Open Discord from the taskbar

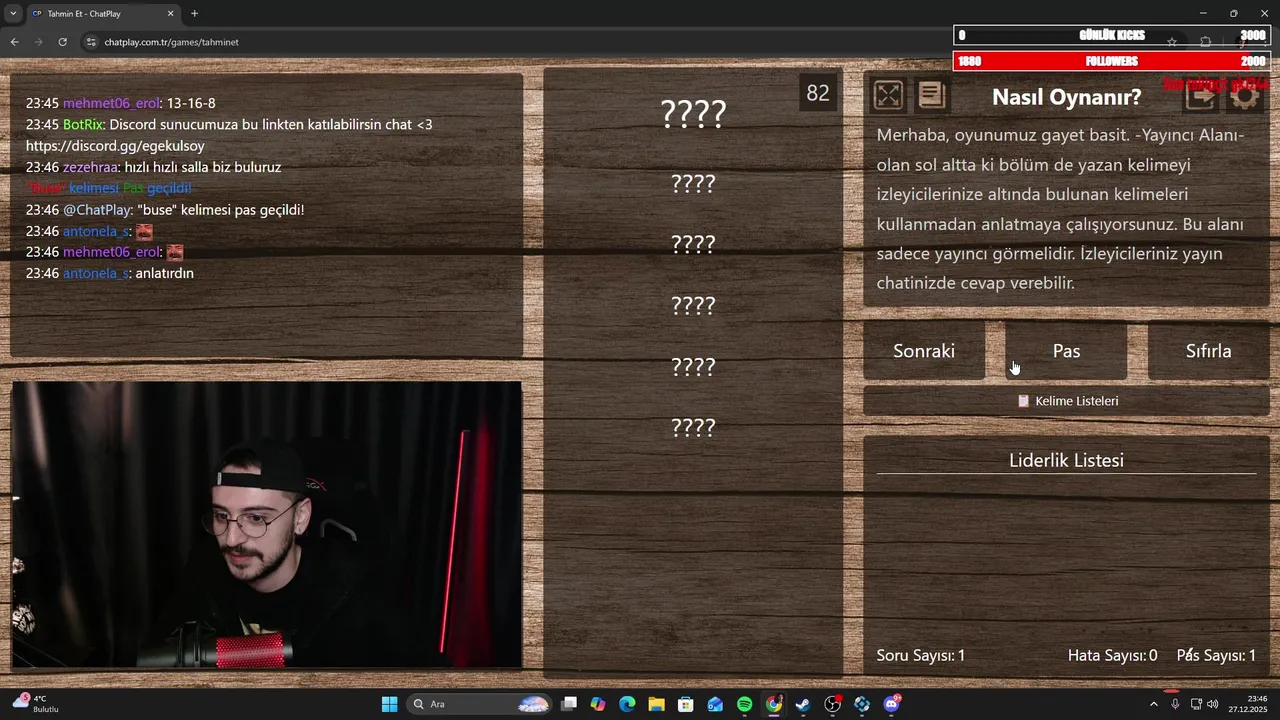(x=891, y=704)
